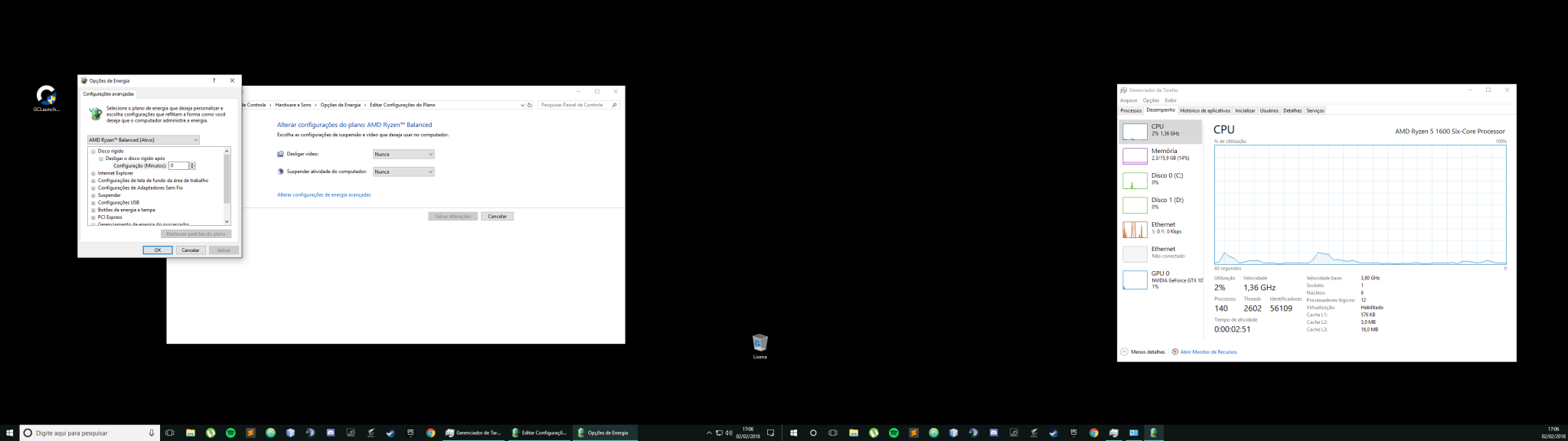The height and width of the screenshot is (441, 1568).
Task: Switch to the Processos tab
Action: [1131, 111]
